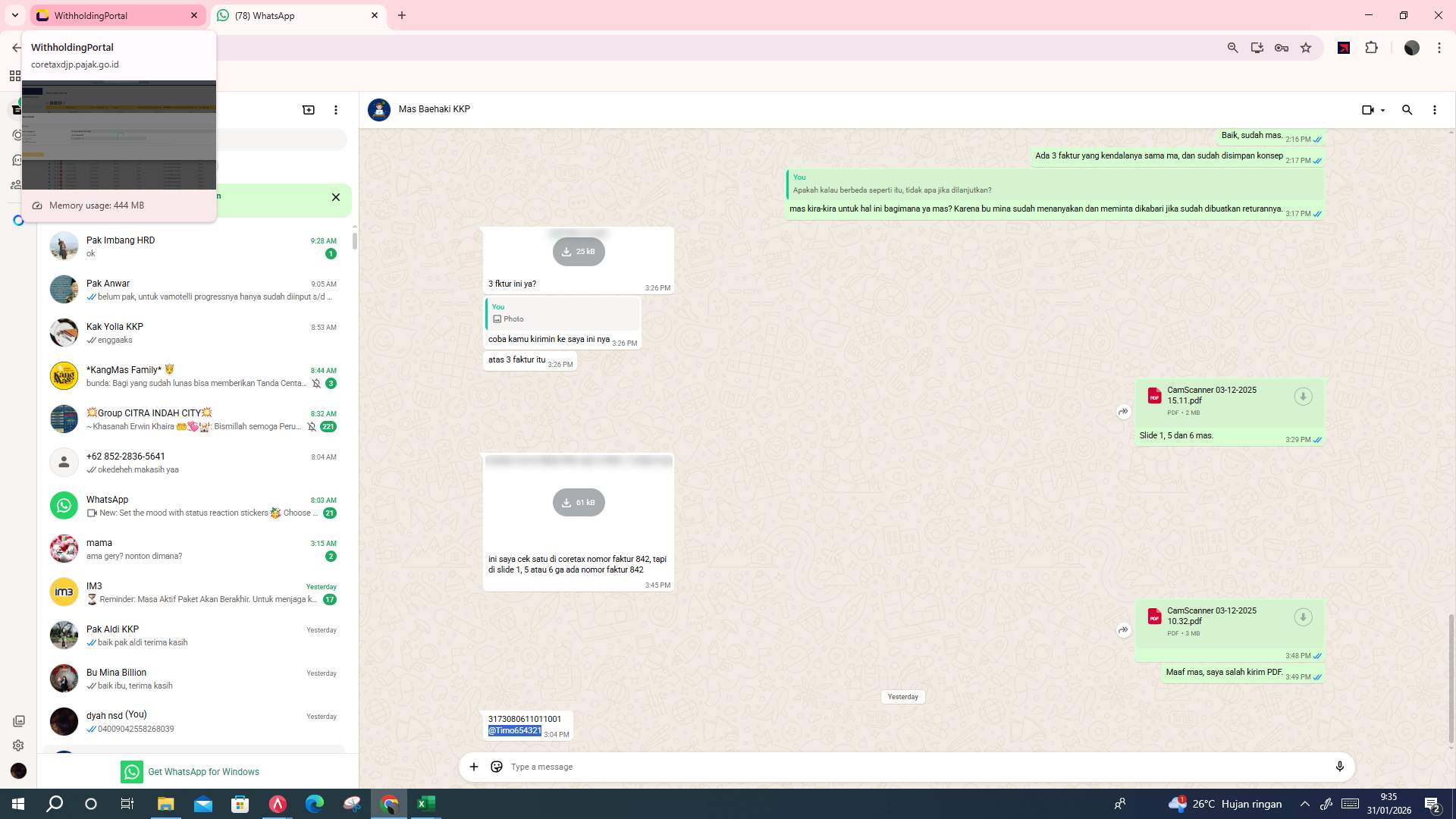
Task: Open Meta AI from the sidebar
Action: coord(17,221)
